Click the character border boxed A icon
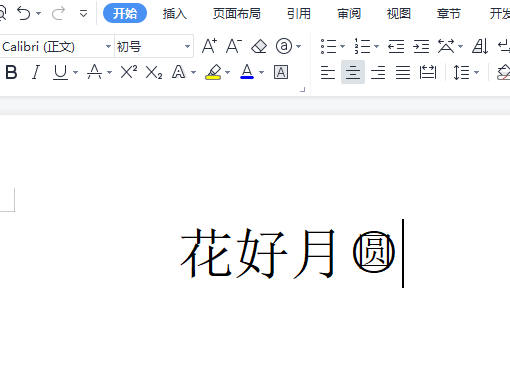 coord(281,72)
